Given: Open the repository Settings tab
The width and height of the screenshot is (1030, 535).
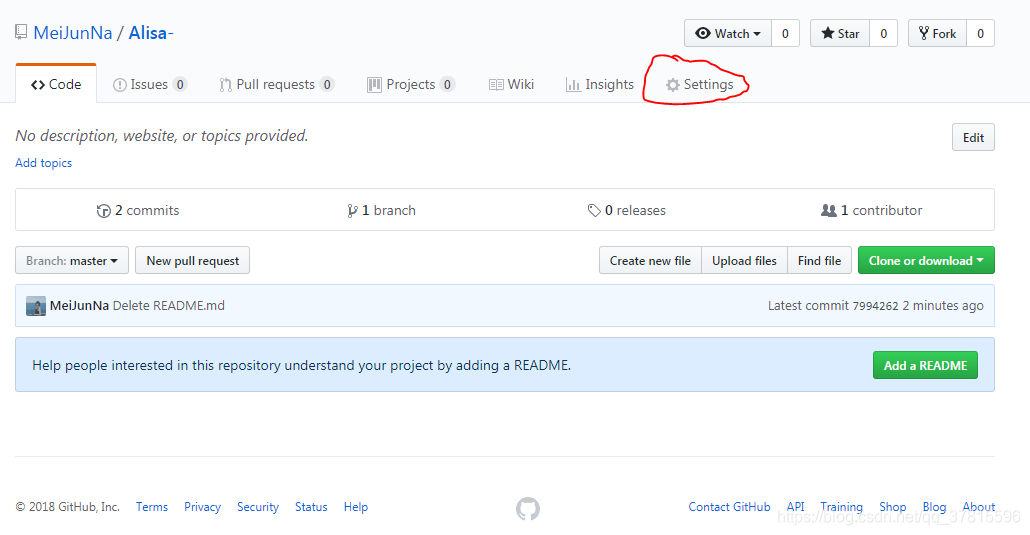Looking at the screenshot, I should [x=699, y=84].
